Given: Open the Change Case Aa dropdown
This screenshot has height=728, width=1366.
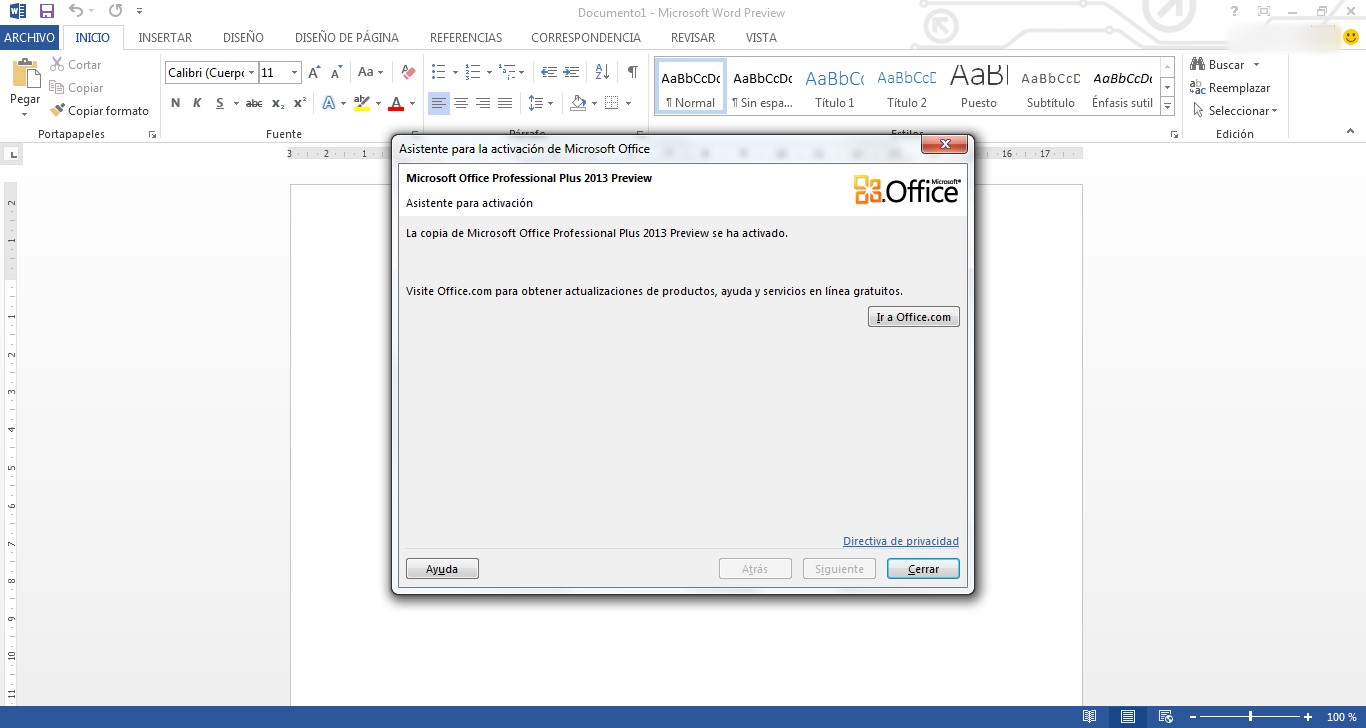Looking at the screenshot, I should point(370,72).
